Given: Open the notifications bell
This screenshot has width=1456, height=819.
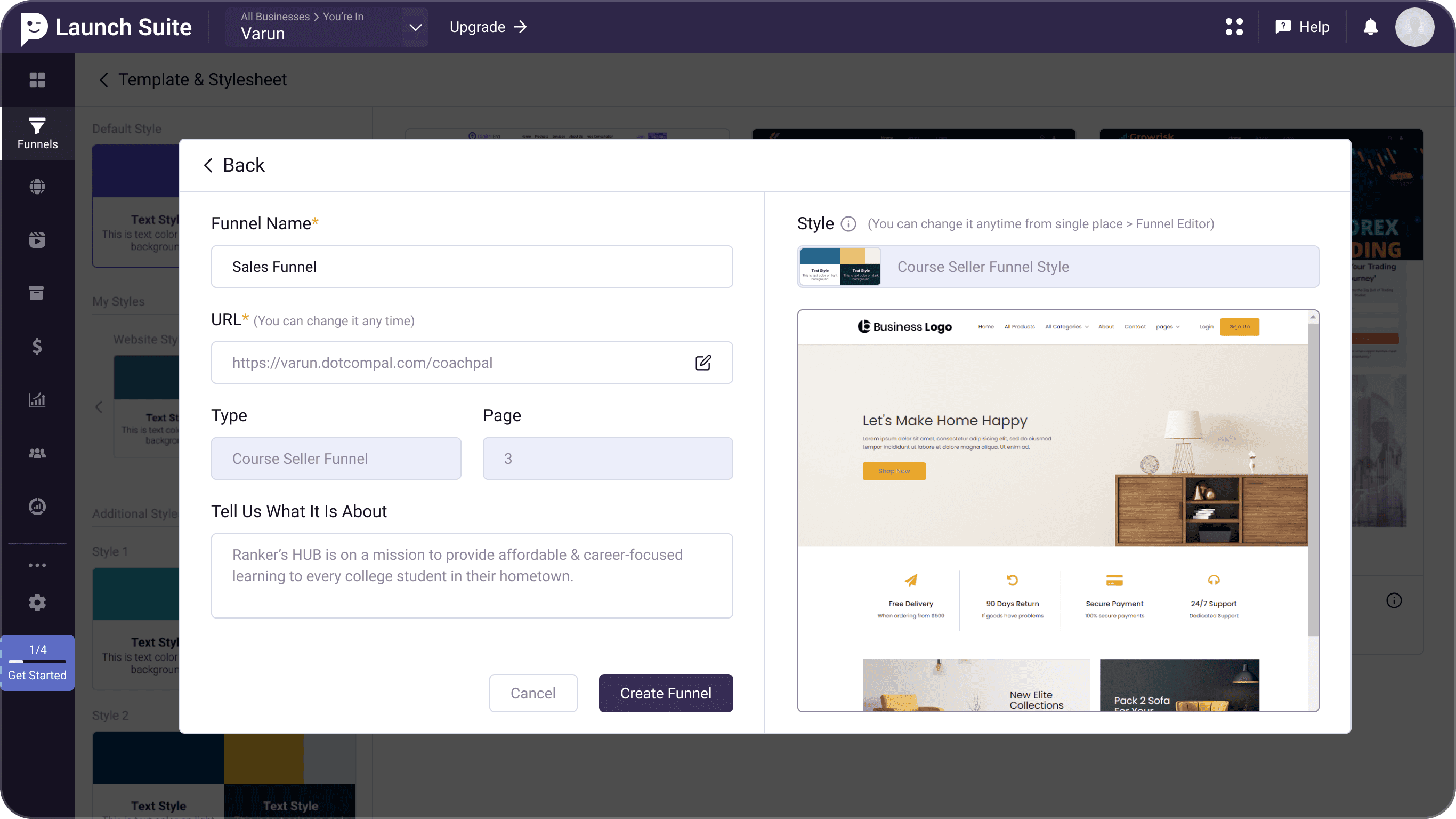Looking at the screenshot, I should pyautogui.click(x=1370, y=27).
